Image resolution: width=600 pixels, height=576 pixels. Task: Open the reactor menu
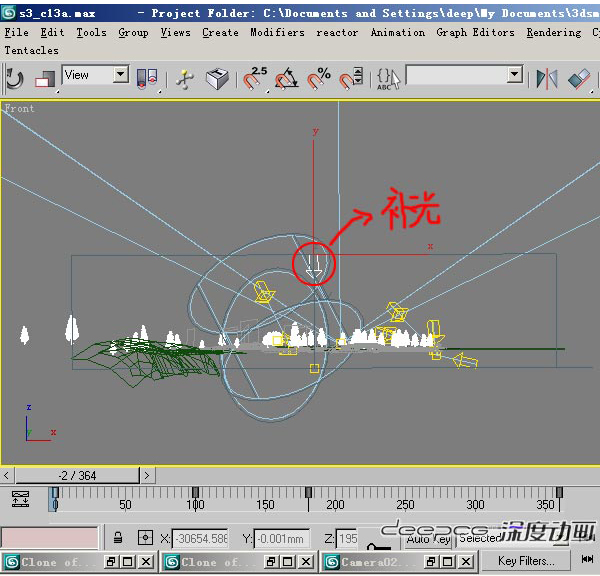click(337, 33)
